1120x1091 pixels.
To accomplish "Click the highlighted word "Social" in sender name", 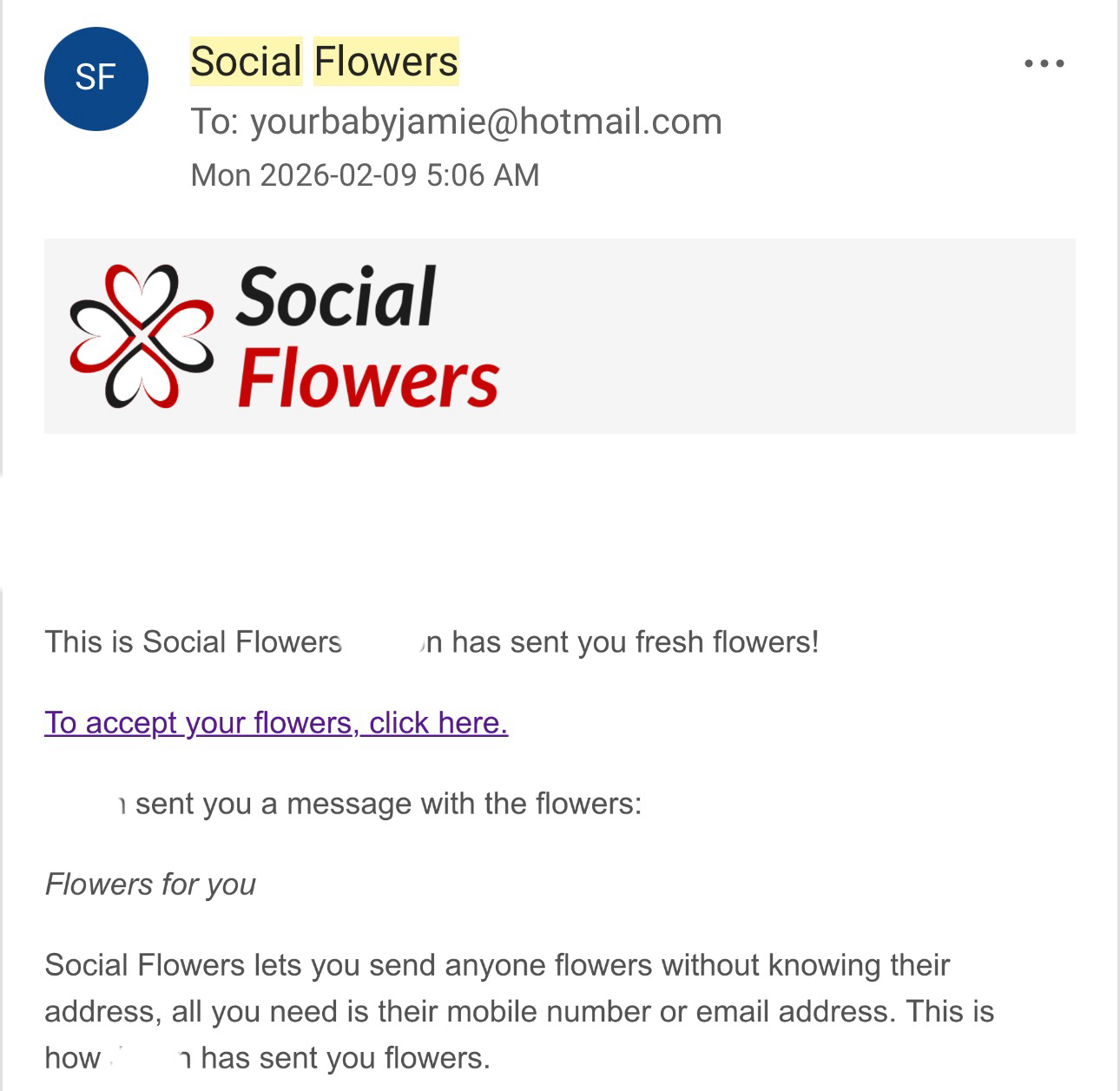I will point(246,62).
